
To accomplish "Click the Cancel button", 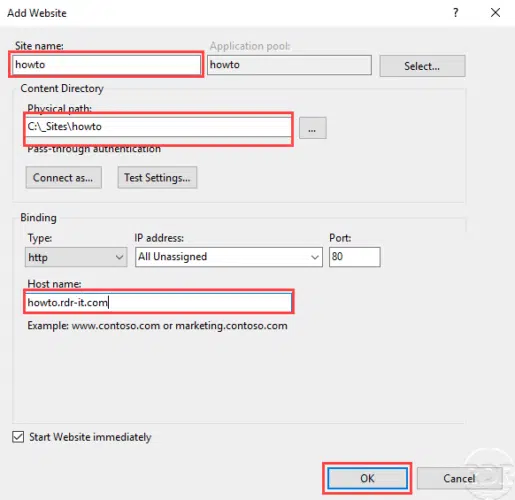I will [459, 478].
